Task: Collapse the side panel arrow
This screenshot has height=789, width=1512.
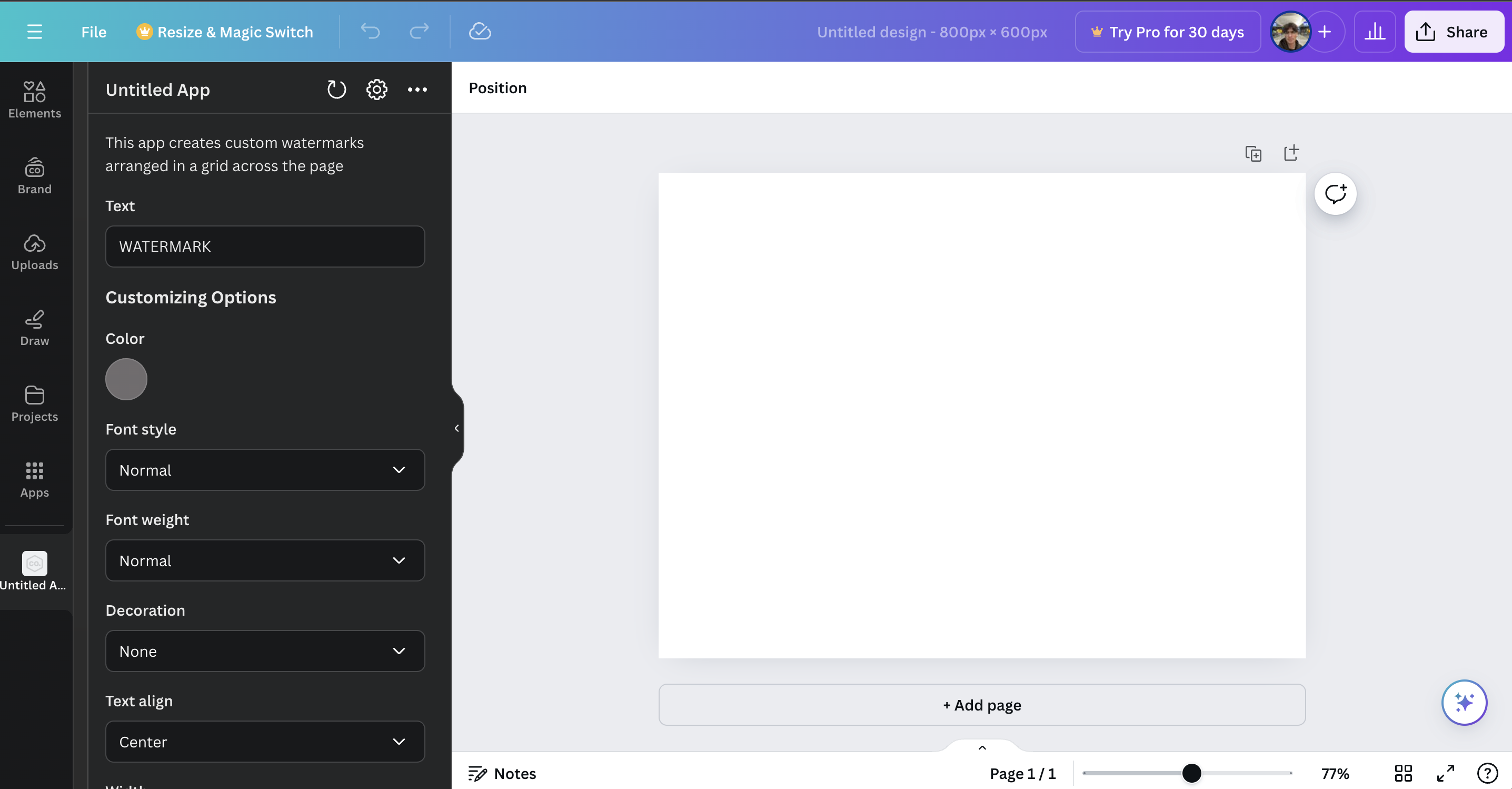Action: pyautogui.click(x=456, y=428)
